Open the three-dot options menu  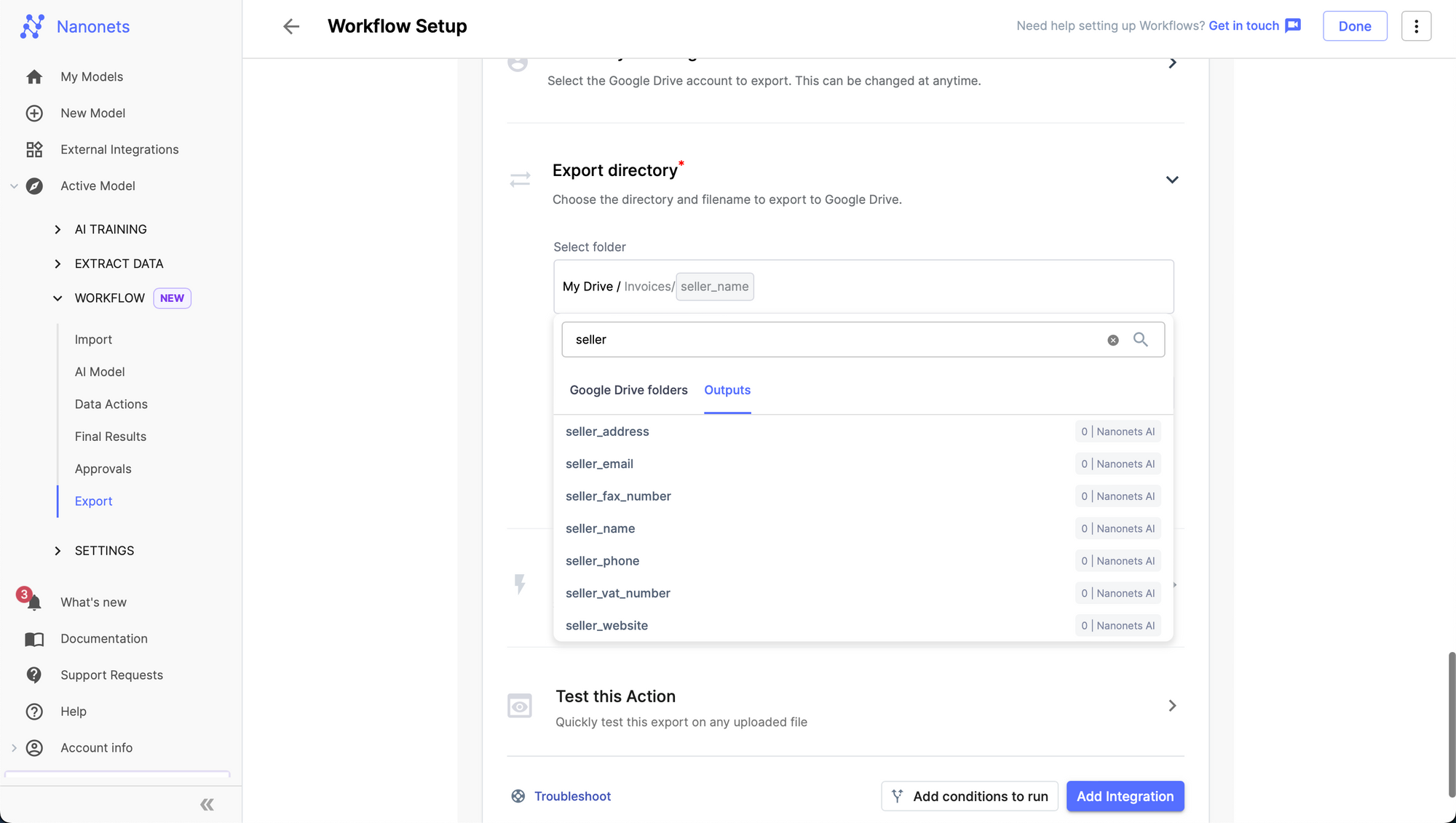coord(1415,26)
